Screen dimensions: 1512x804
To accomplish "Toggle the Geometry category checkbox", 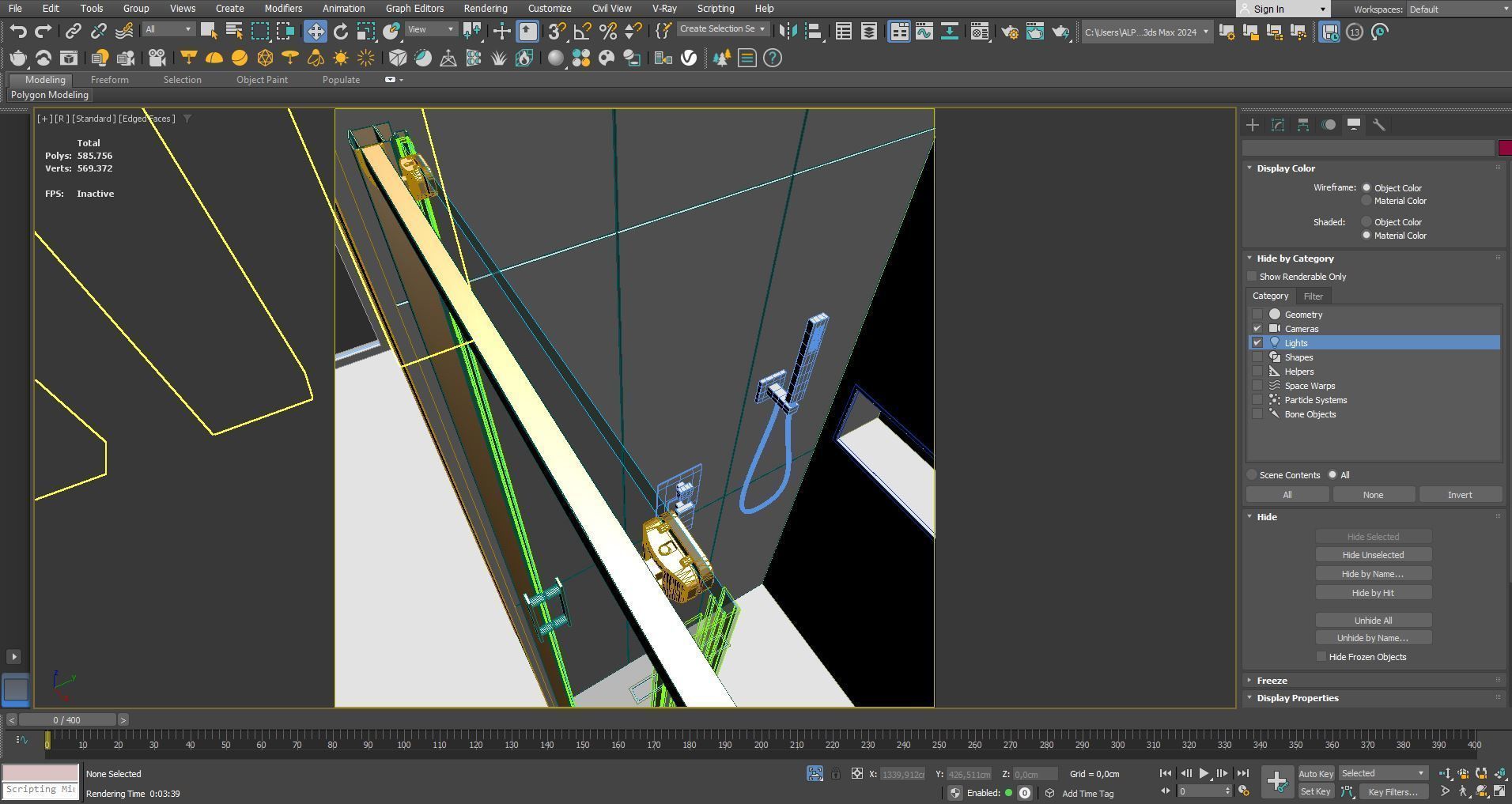I will 1257,315.
